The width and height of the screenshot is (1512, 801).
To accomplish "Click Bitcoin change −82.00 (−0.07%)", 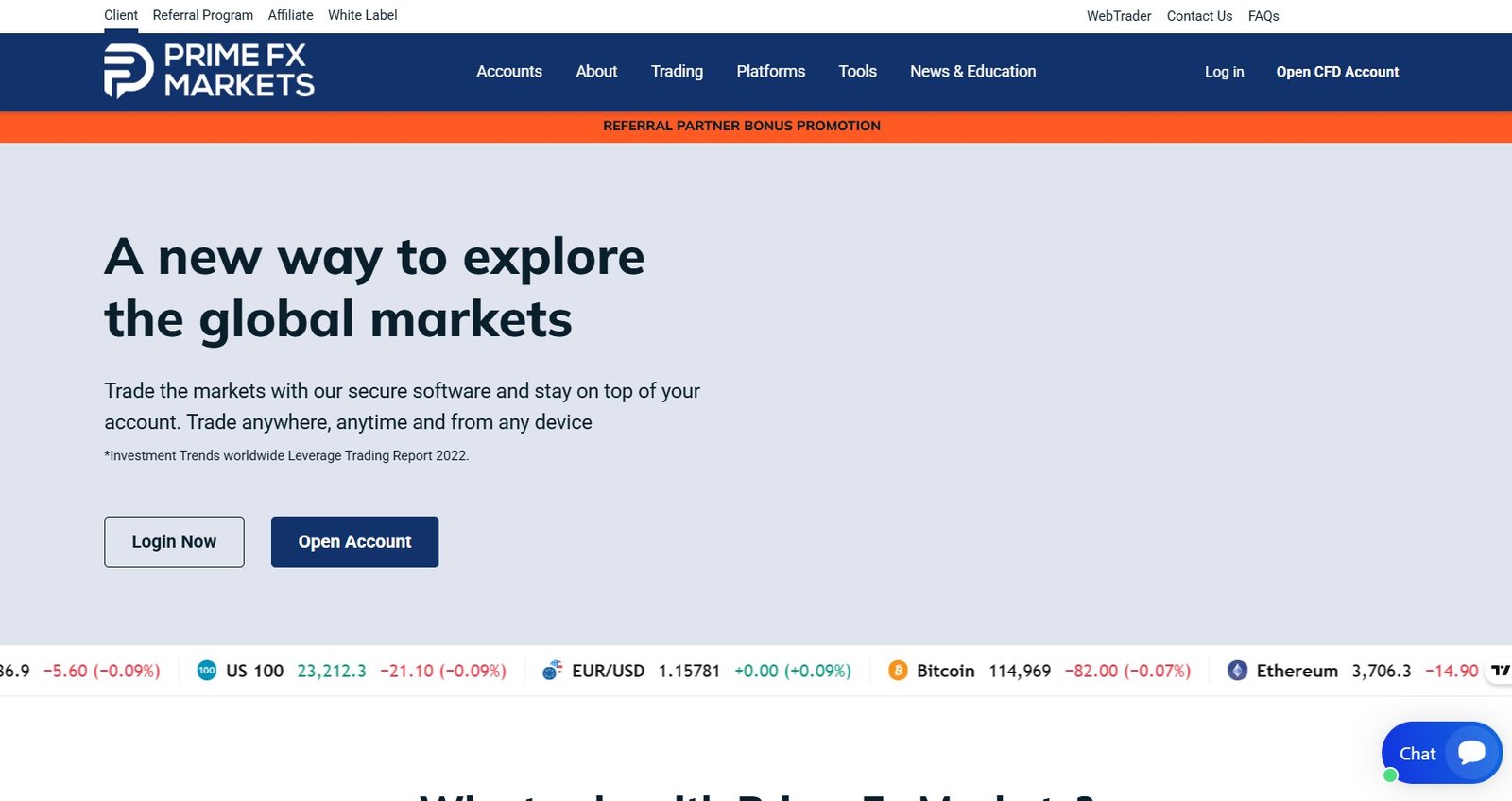I will point(1127,671).
